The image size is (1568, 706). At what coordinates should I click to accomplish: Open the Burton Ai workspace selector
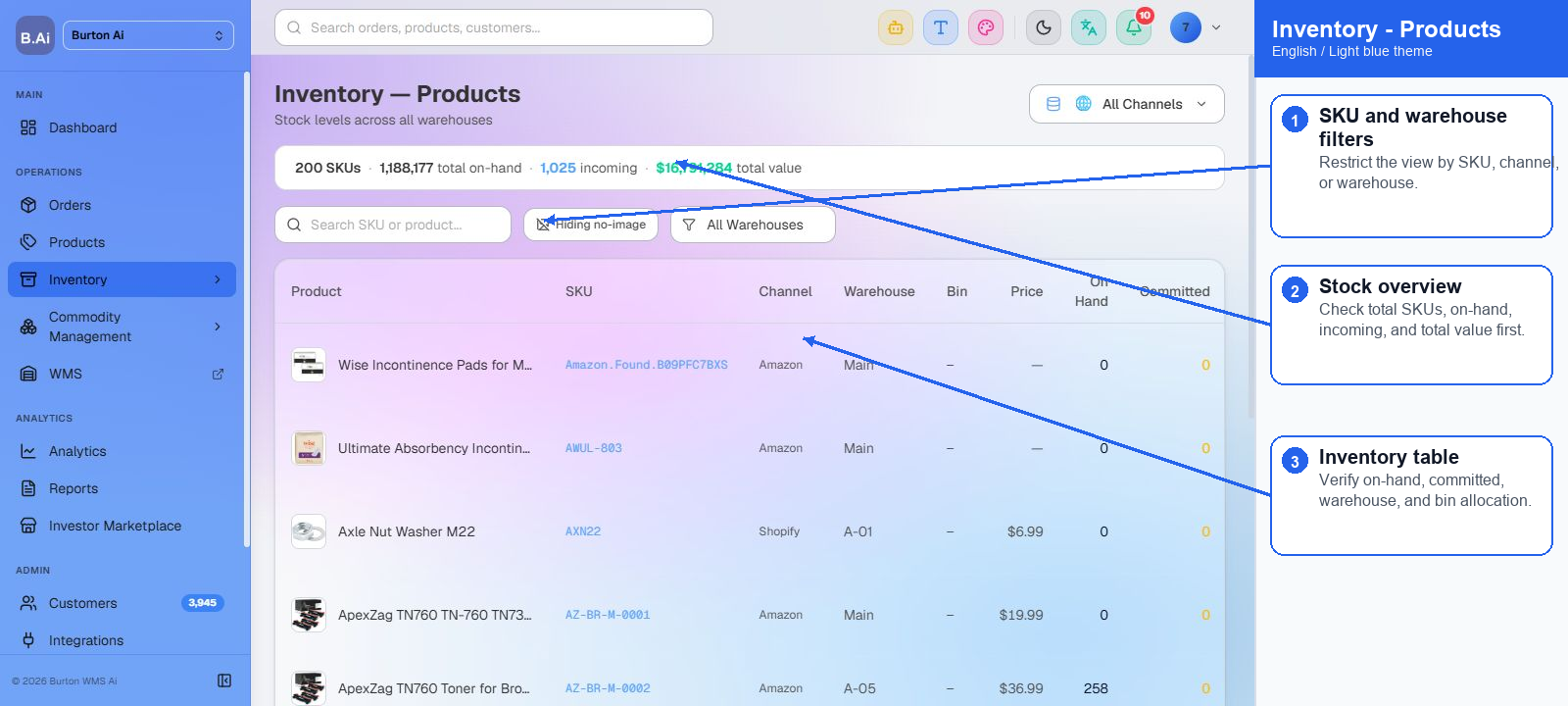[x=148, y=35]
